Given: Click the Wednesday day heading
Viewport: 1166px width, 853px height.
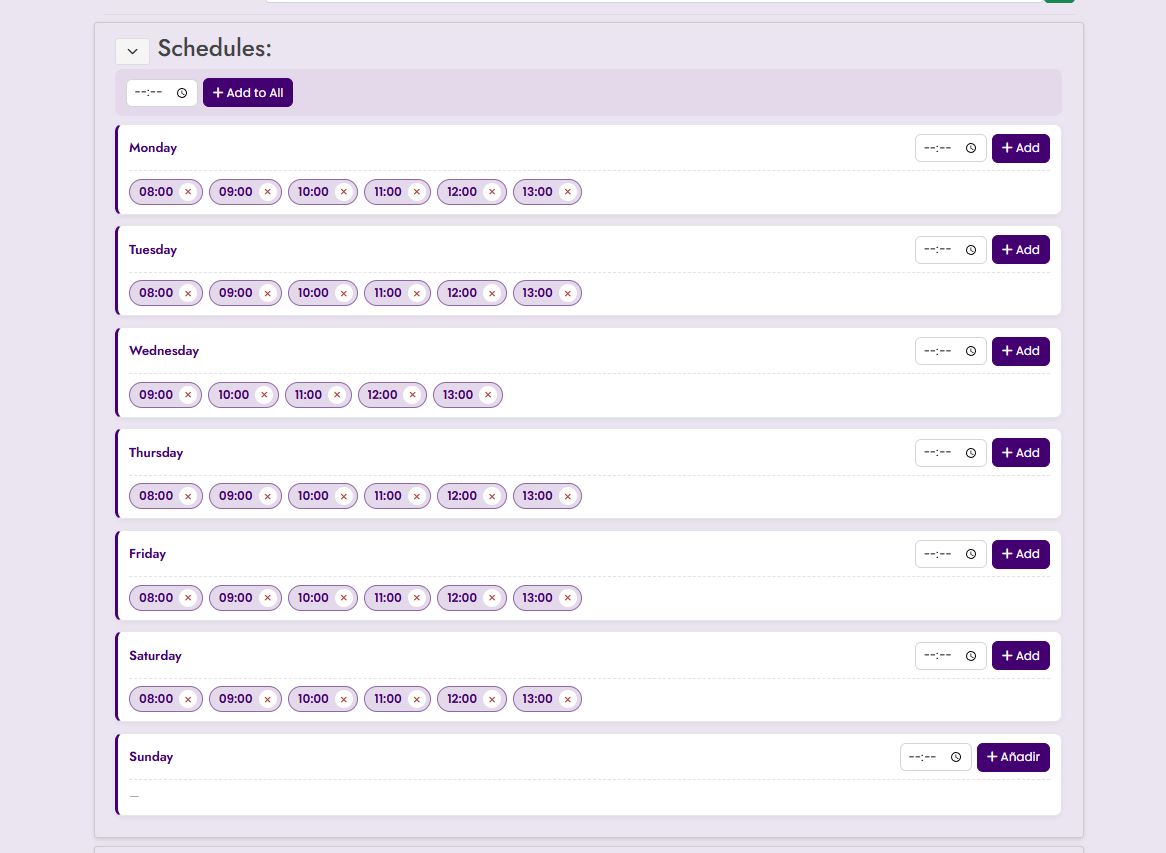Looking at the screenshot, I should tap(164, 351).
